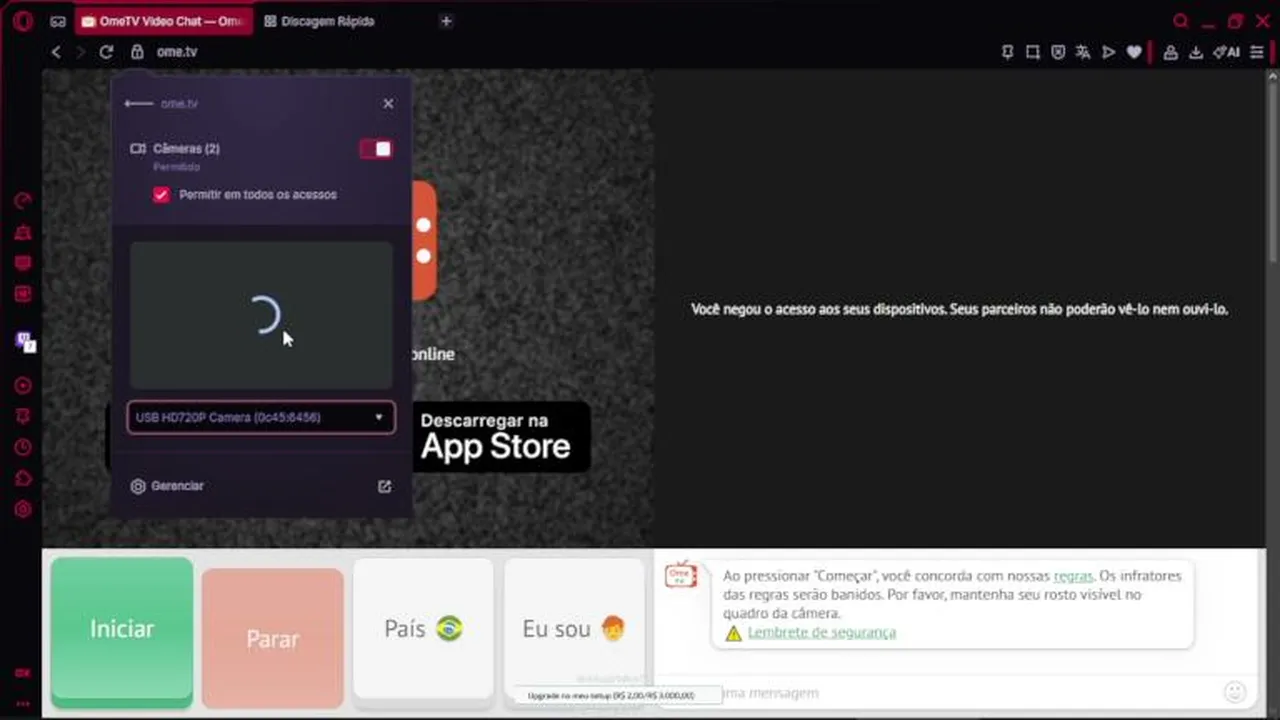Open the AI assistant icon

click(x=1226, y=52)
